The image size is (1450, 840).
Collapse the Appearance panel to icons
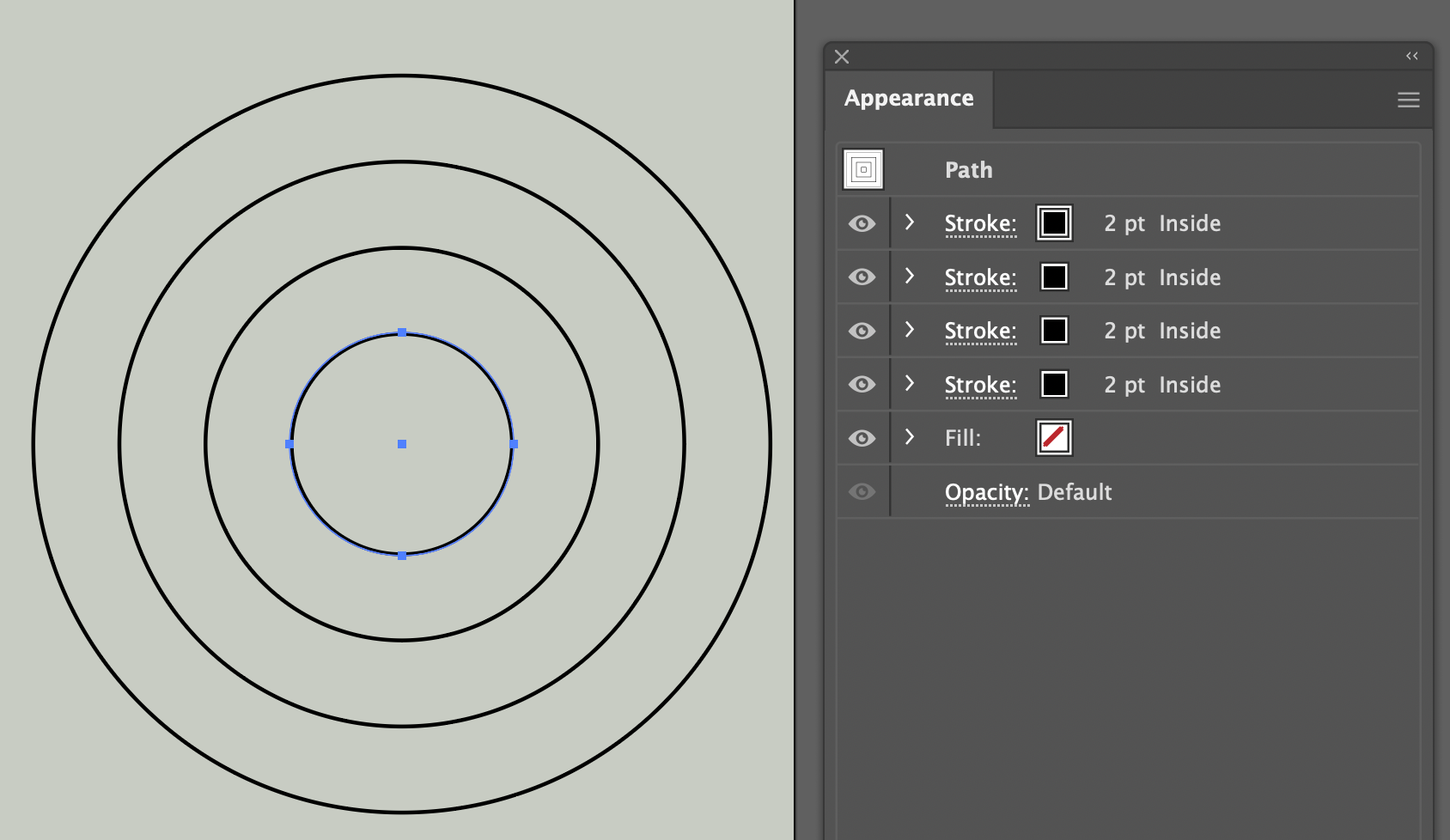pos(1411,56)
